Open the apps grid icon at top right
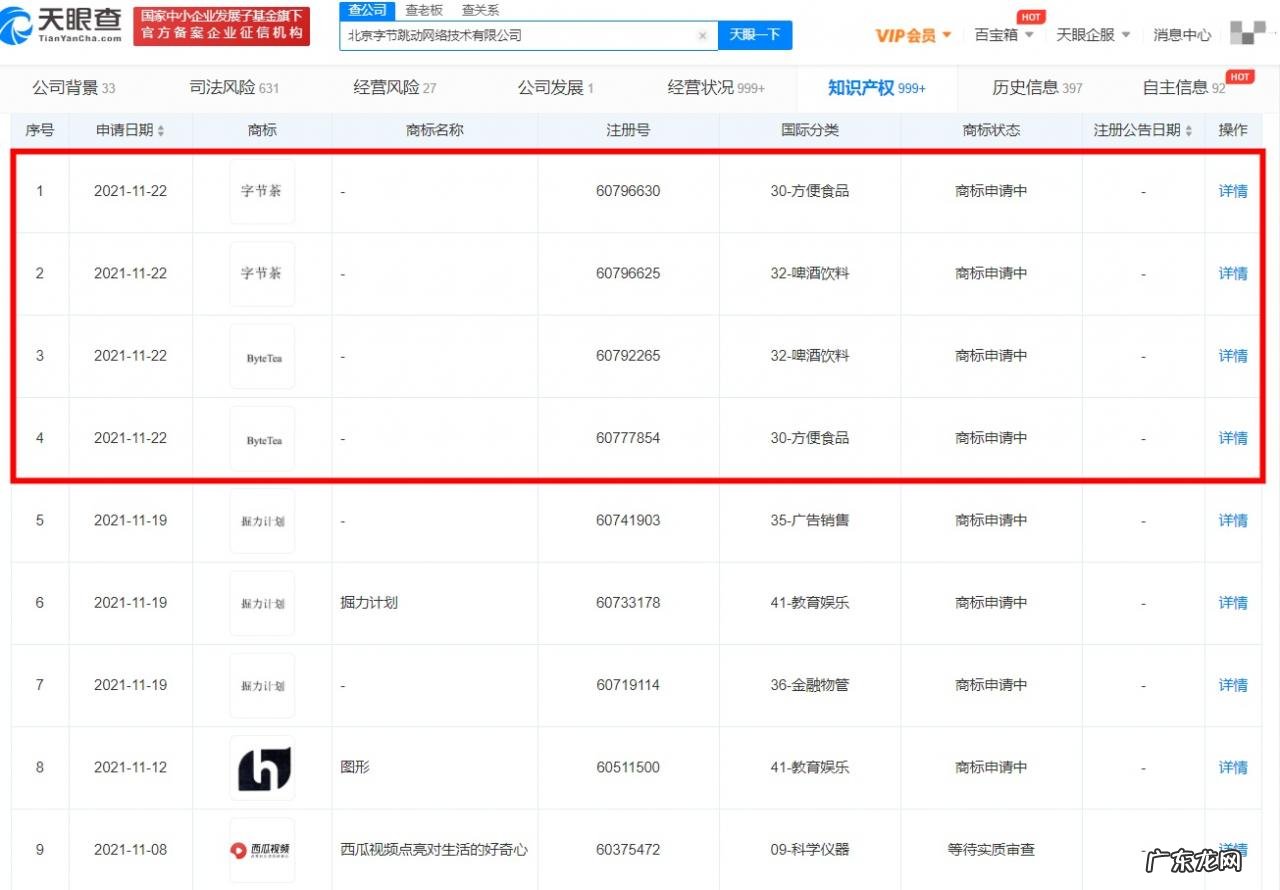Image resolution: width=1280 pixels, height=890 pixels. (x=1245, y=32)
